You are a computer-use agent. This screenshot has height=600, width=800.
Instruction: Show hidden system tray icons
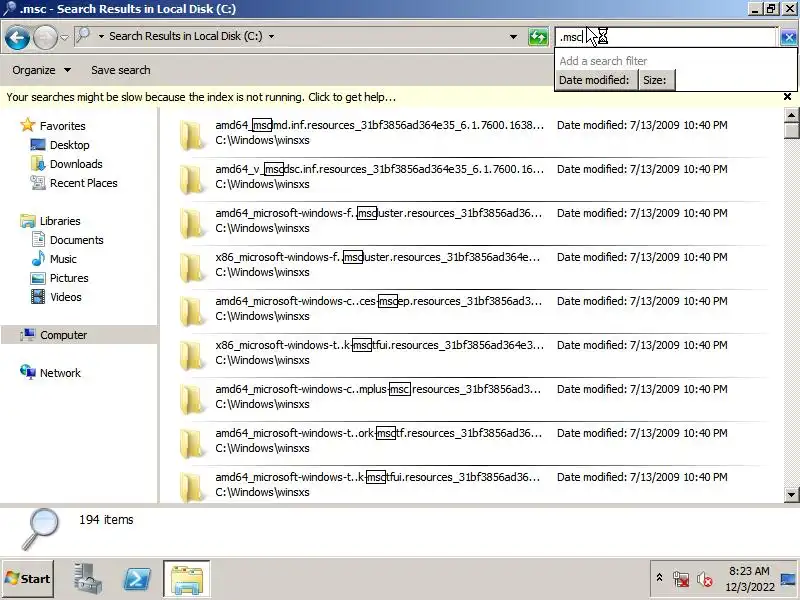tap(659, 578)
